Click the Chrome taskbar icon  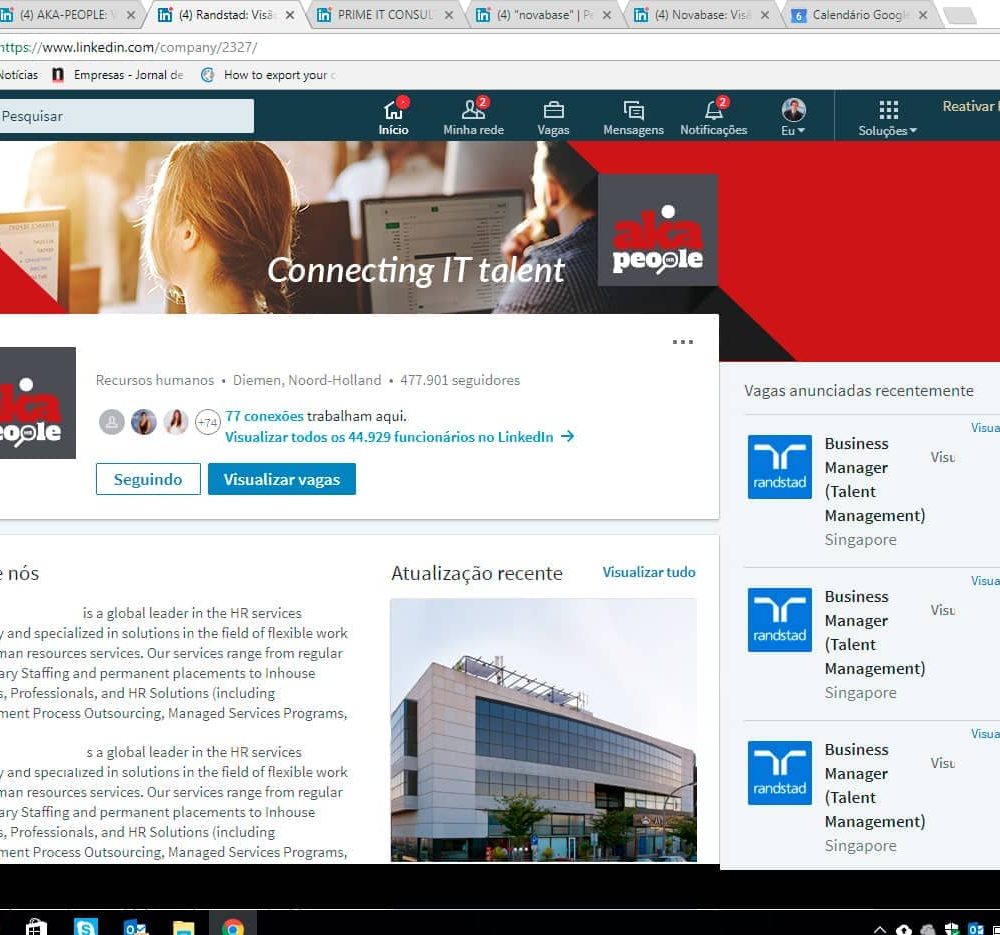tap(233, 927)
